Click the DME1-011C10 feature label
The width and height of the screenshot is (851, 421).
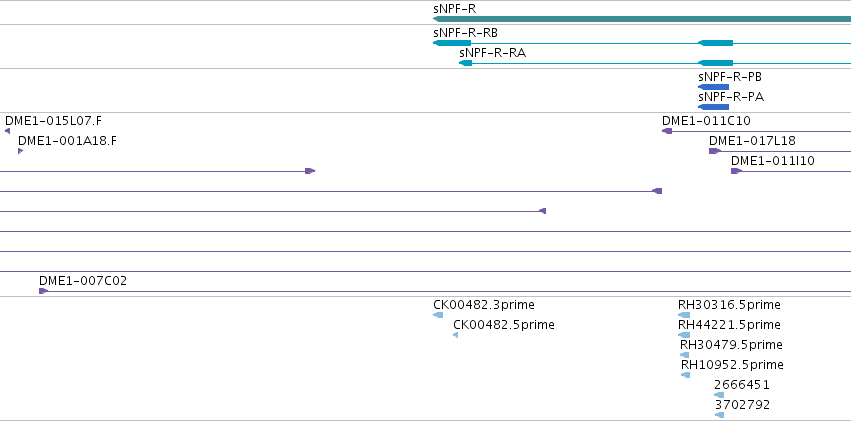706,121
